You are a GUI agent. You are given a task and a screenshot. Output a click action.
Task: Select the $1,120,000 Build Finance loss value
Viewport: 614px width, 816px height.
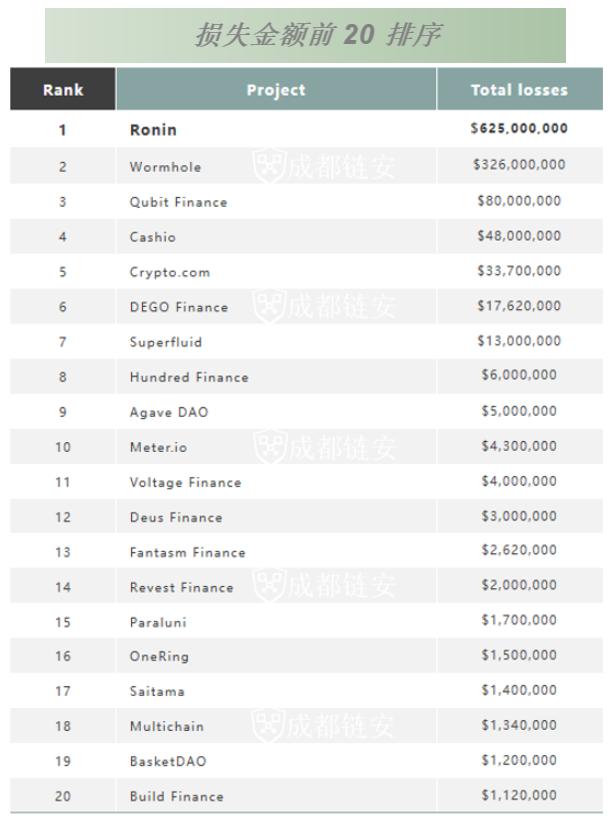tap(519, 796)
